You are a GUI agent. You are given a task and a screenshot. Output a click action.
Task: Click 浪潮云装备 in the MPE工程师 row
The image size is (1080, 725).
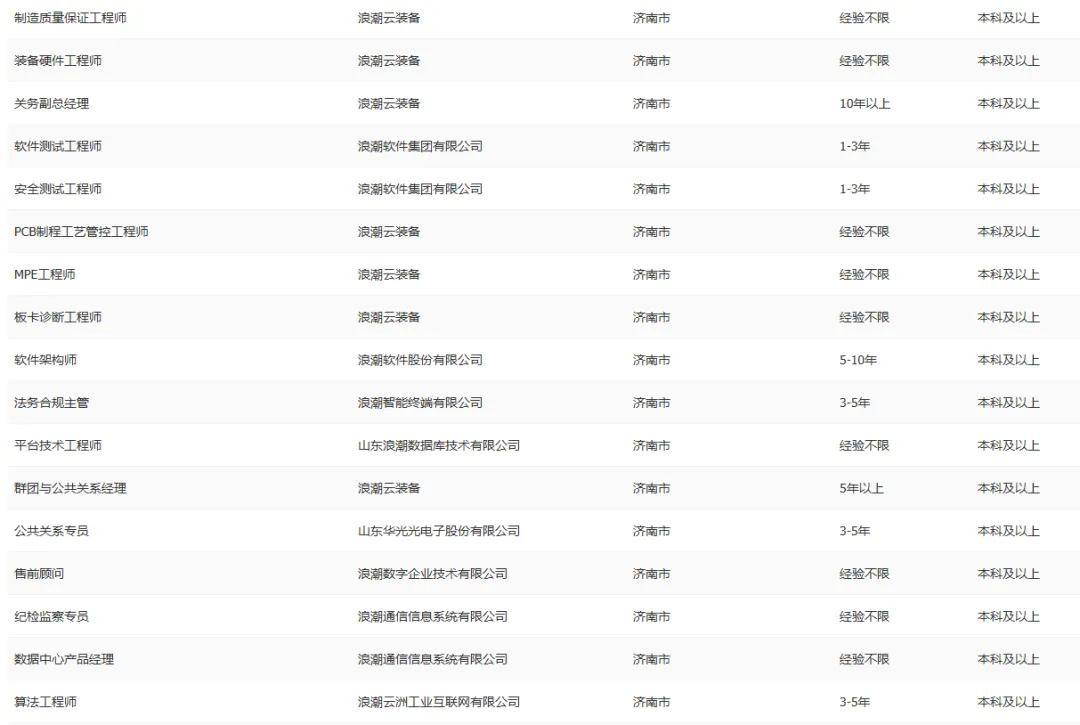(389, 274)
